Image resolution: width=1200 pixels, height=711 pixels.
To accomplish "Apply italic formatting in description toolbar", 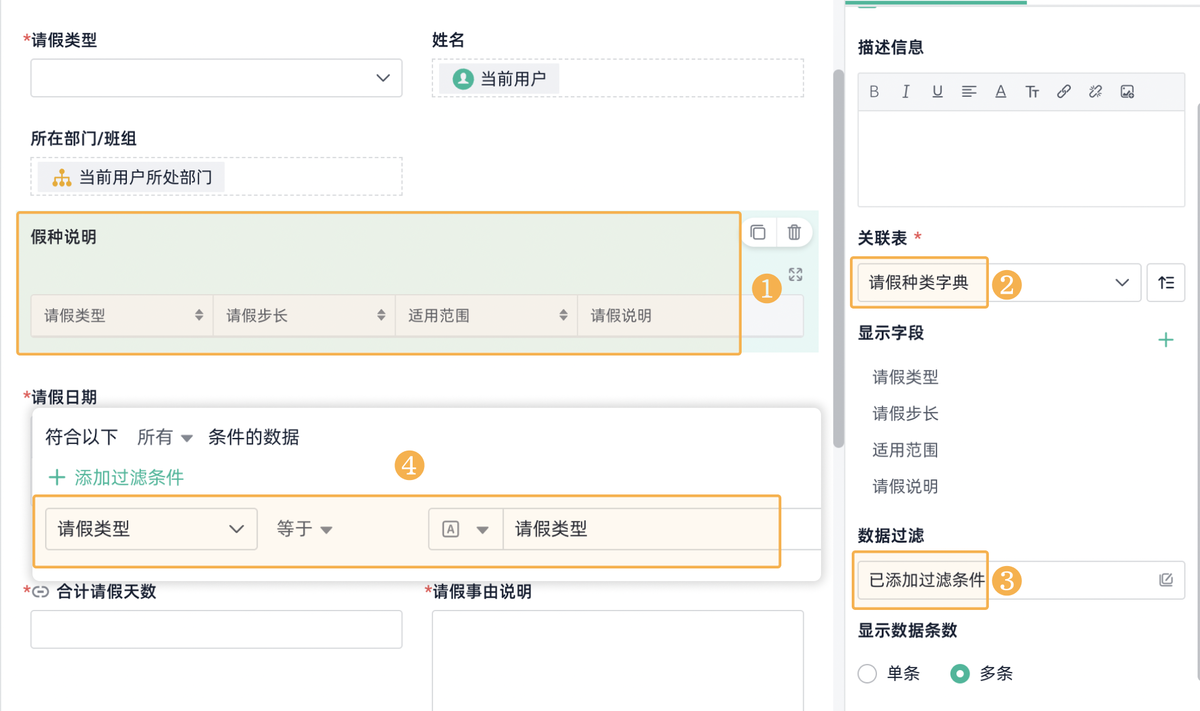I will (x=906, y=92).
